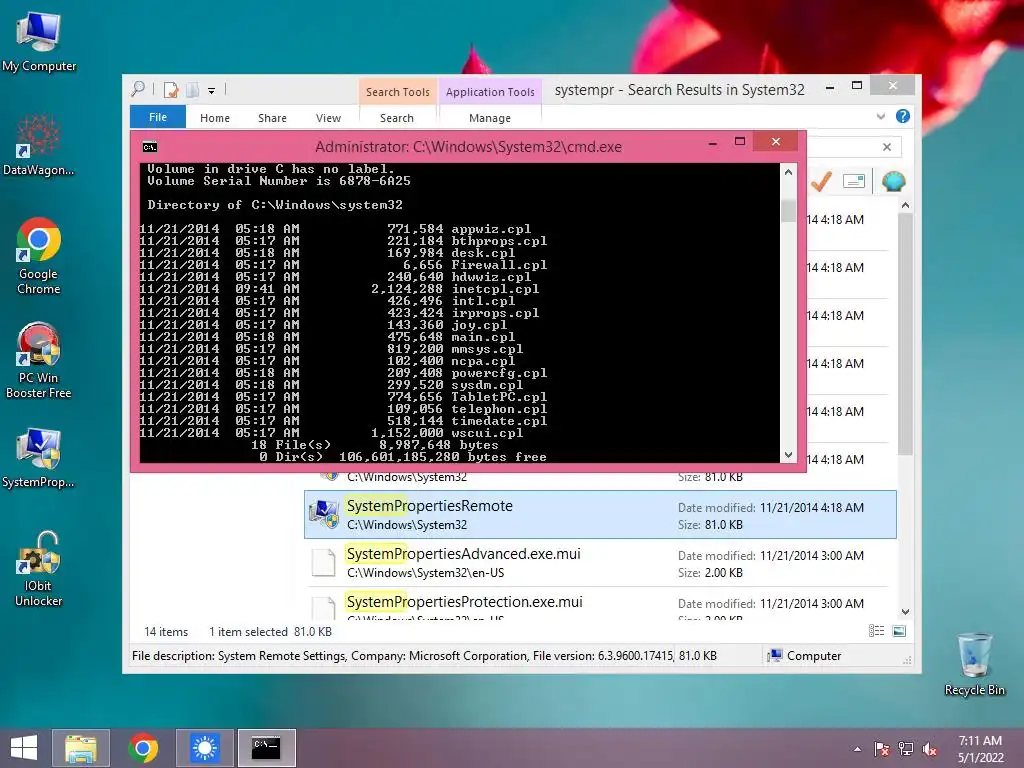Click the Windows Start button
Image resolution: width=1024 pixels, height=768 pixels.
24,748
